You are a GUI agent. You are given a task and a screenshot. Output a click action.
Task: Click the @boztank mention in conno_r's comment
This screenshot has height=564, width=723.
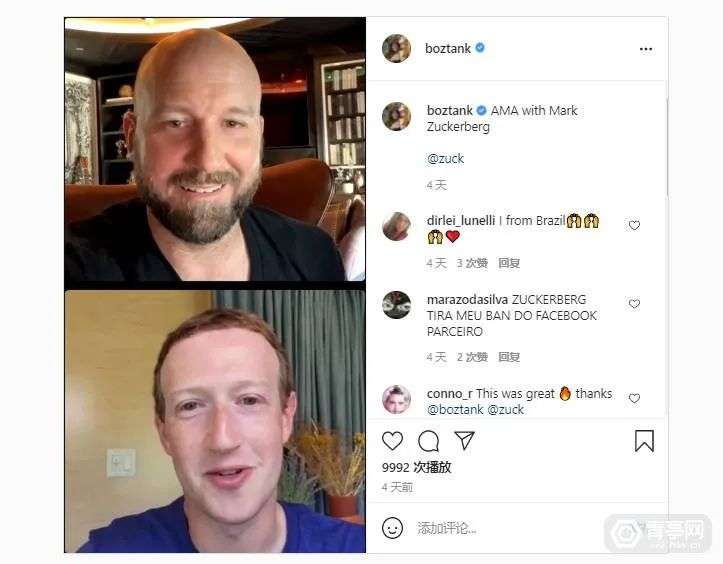455,410
